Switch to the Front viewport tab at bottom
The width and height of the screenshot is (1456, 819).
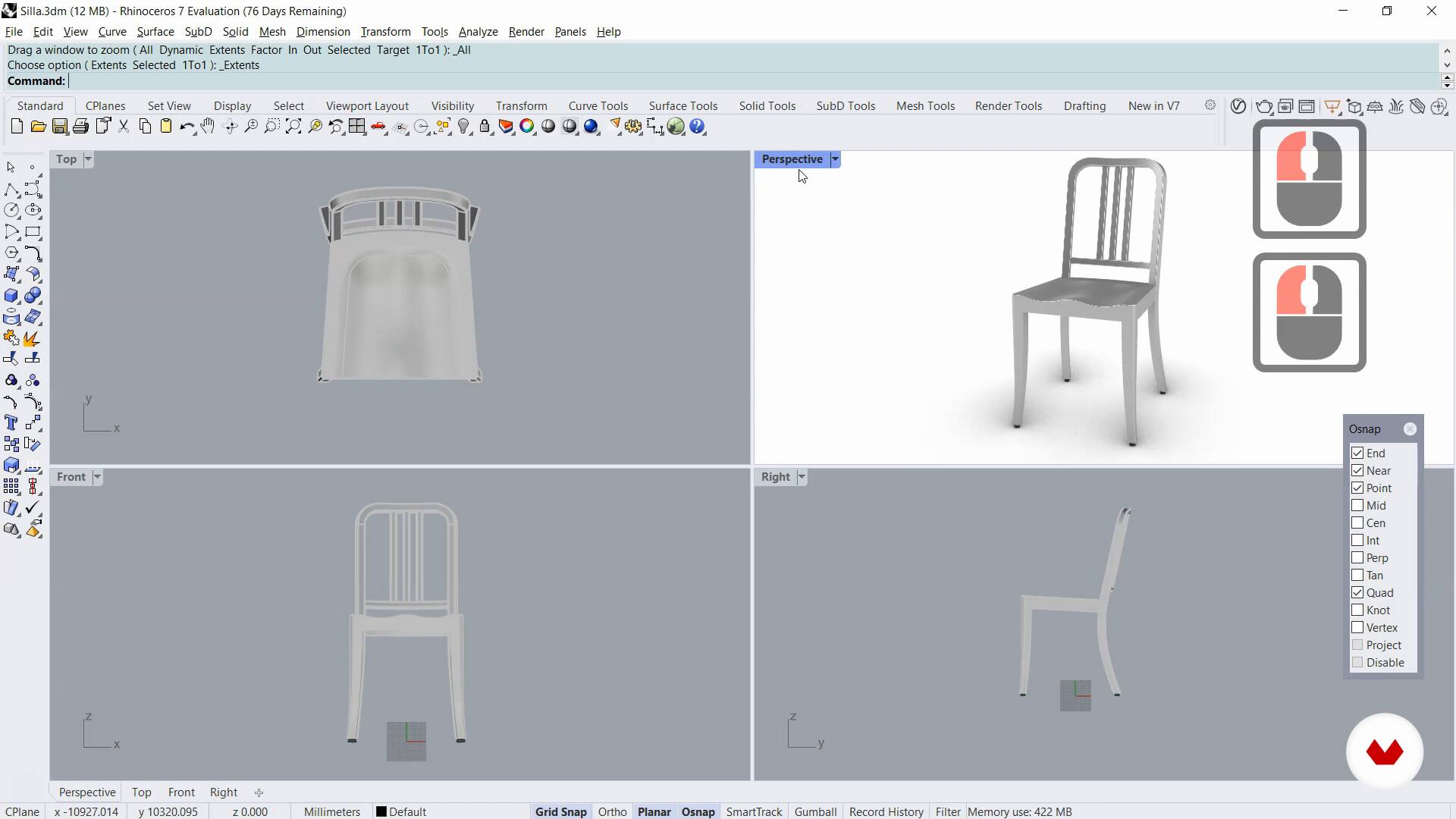coord(181,792)
